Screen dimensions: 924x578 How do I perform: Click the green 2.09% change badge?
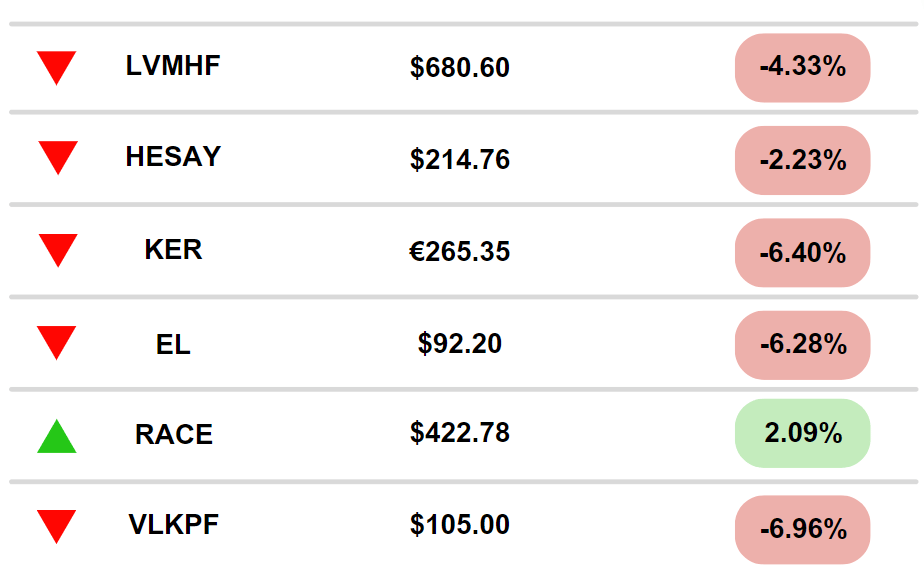coord(802,433)
